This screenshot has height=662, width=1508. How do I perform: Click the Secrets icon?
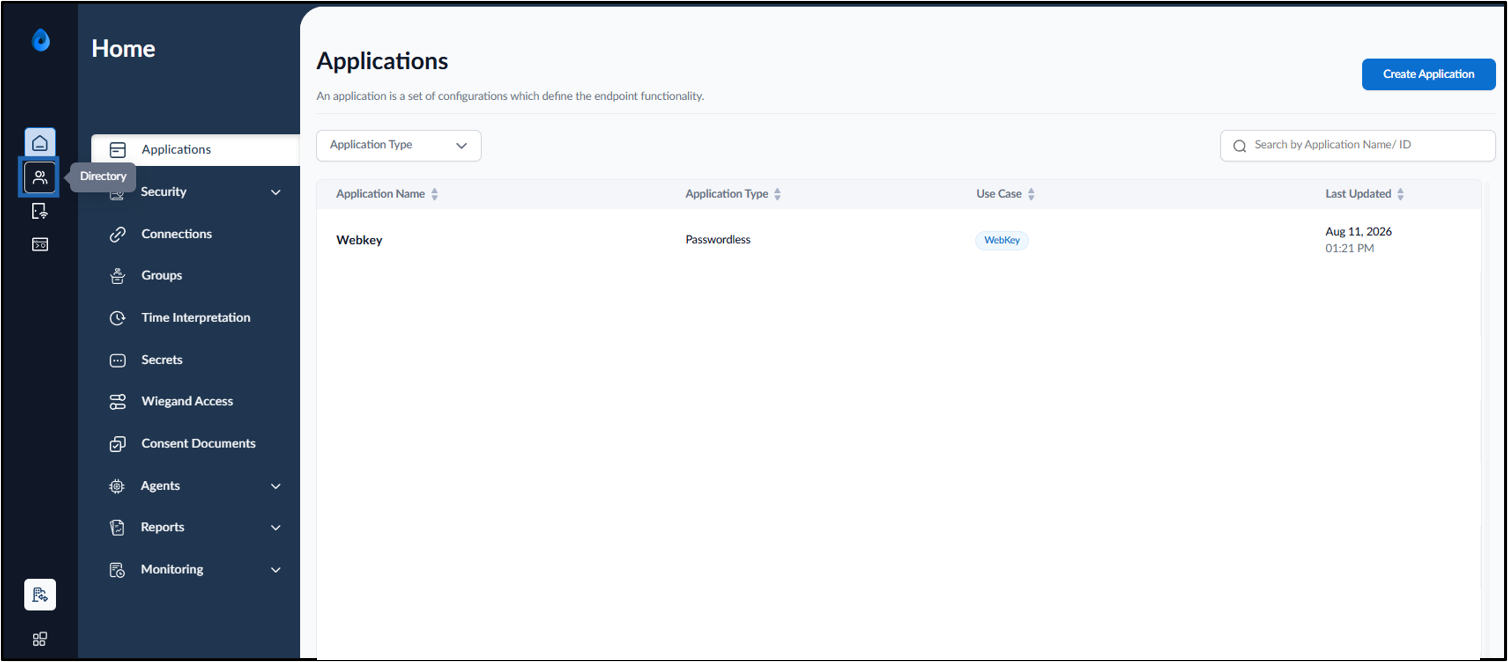118,360
